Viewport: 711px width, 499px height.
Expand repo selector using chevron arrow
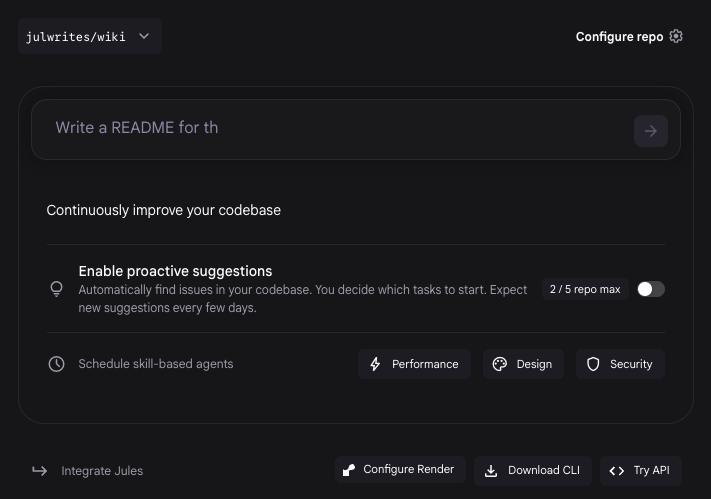tap(144, 36)
